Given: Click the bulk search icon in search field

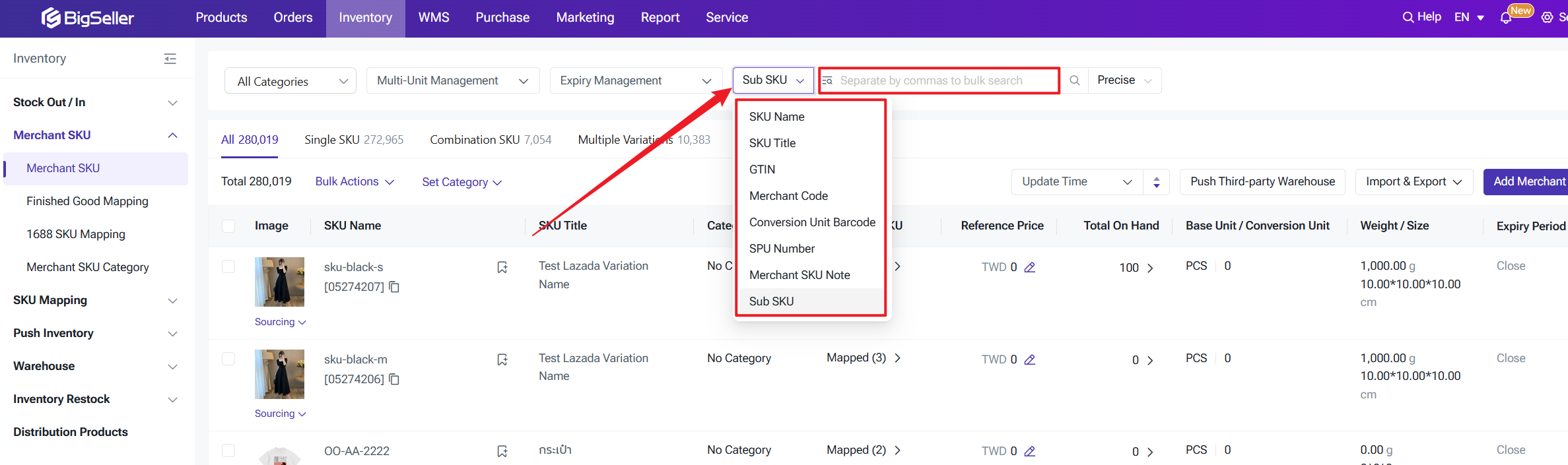Looking at the screenshot, I should (x=827, y=80).
